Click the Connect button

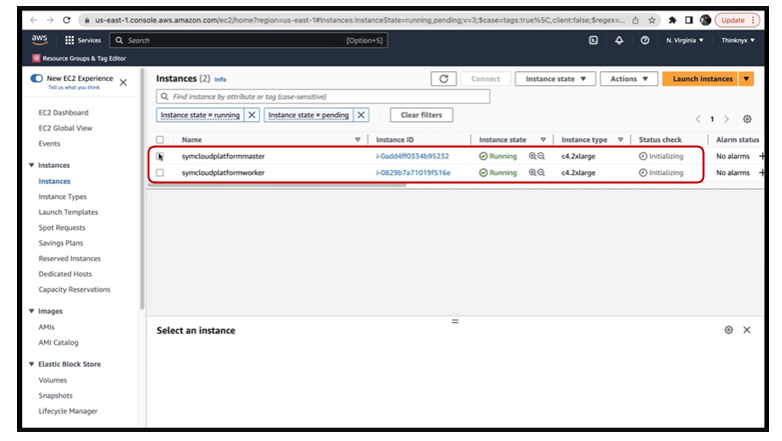[485, 79]
